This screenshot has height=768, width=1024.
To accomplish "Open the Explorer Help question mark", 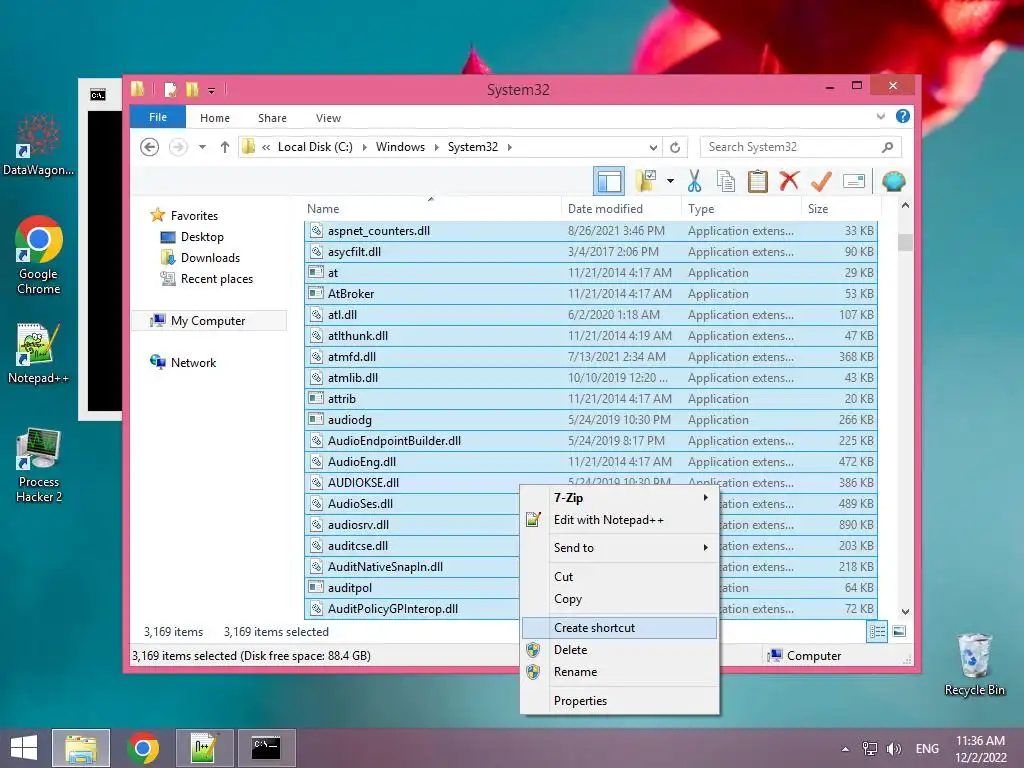I will click(903, 116).
